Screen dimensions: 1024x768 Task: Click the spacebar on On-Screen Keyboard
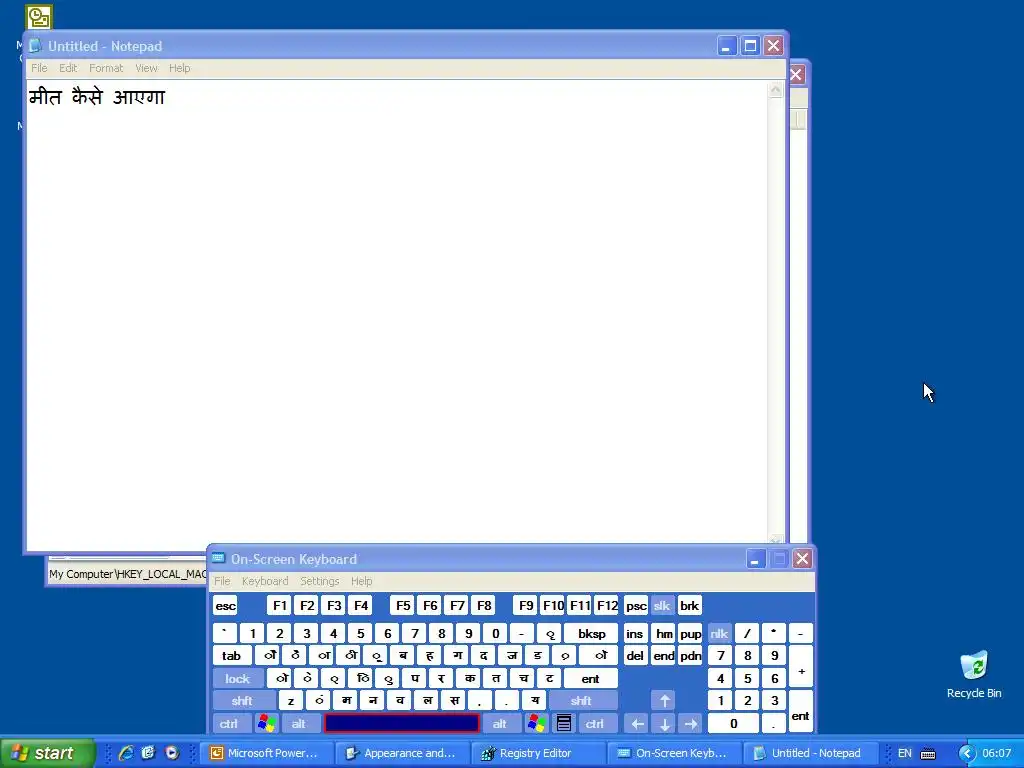click(x=402, y=723)
